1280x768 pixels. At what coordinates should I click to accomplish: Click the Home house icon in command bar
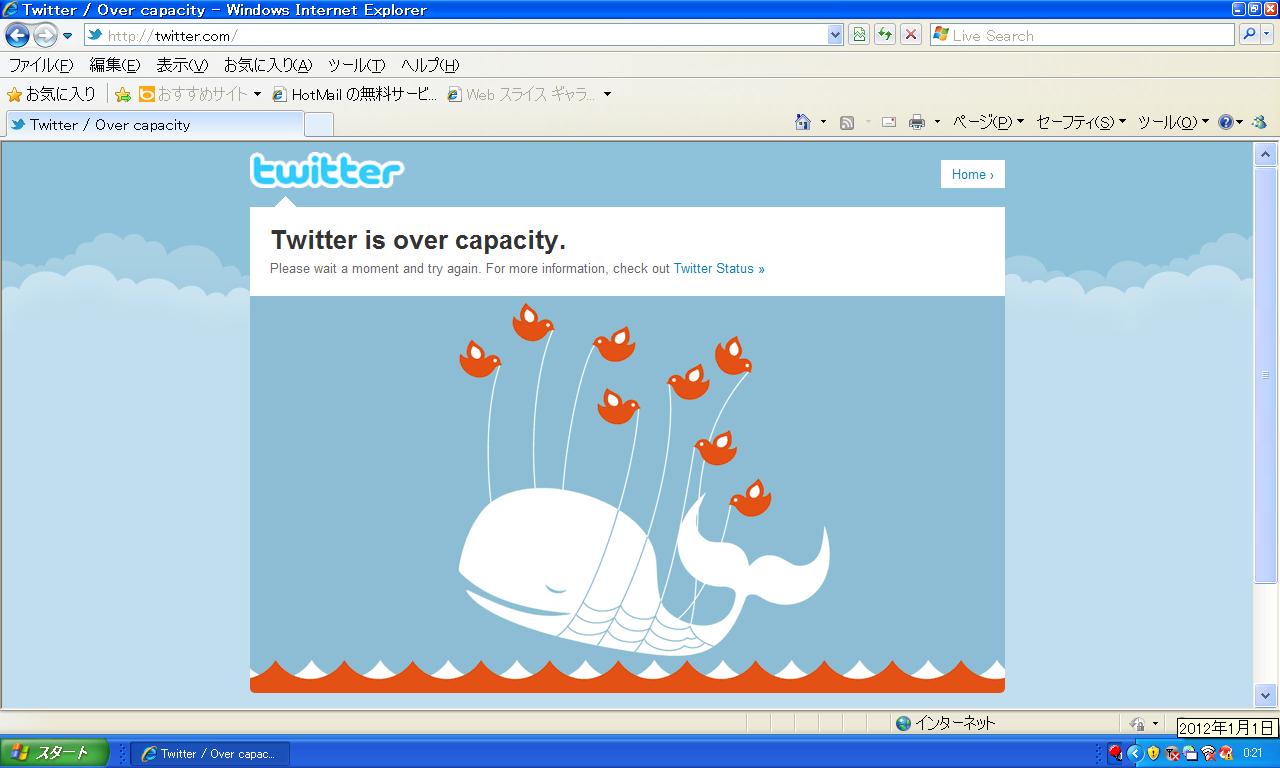point(802,122)
